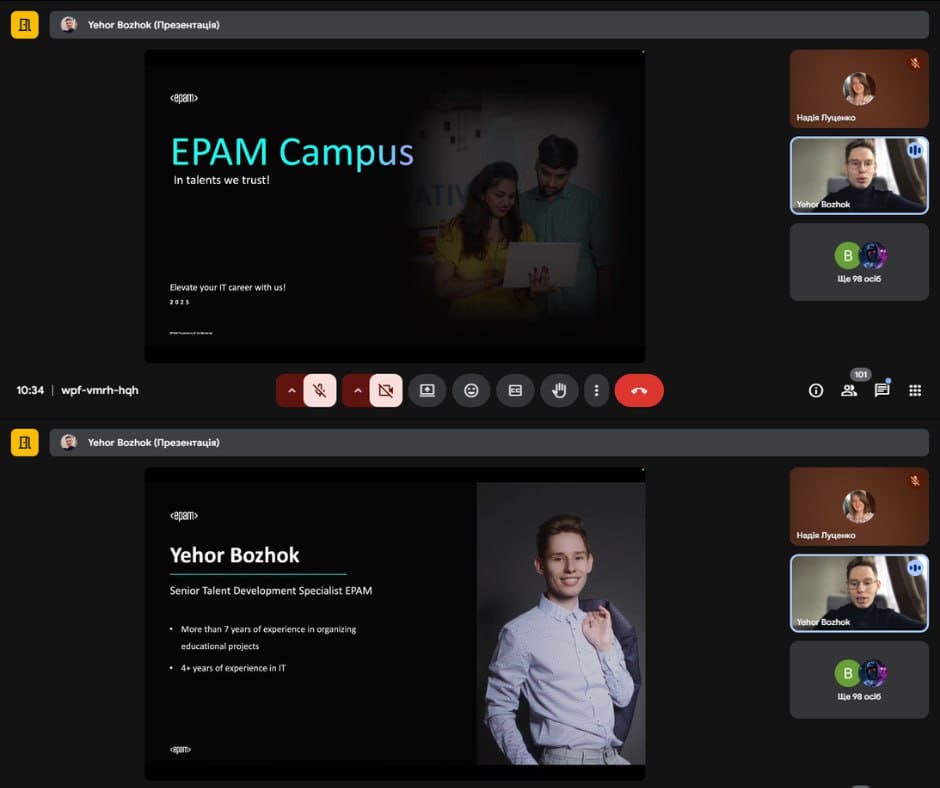This screenshot has width=940, height=788.
Task: Expand video settings chevron beside the camera button
Action: (357, 390)
